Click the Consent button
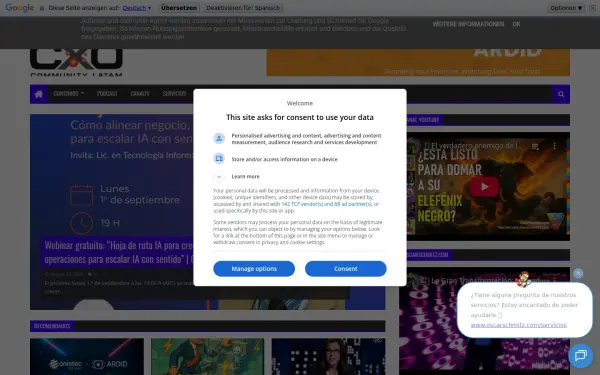This screenshot has width=600, height=375. (x=346, y=269)
